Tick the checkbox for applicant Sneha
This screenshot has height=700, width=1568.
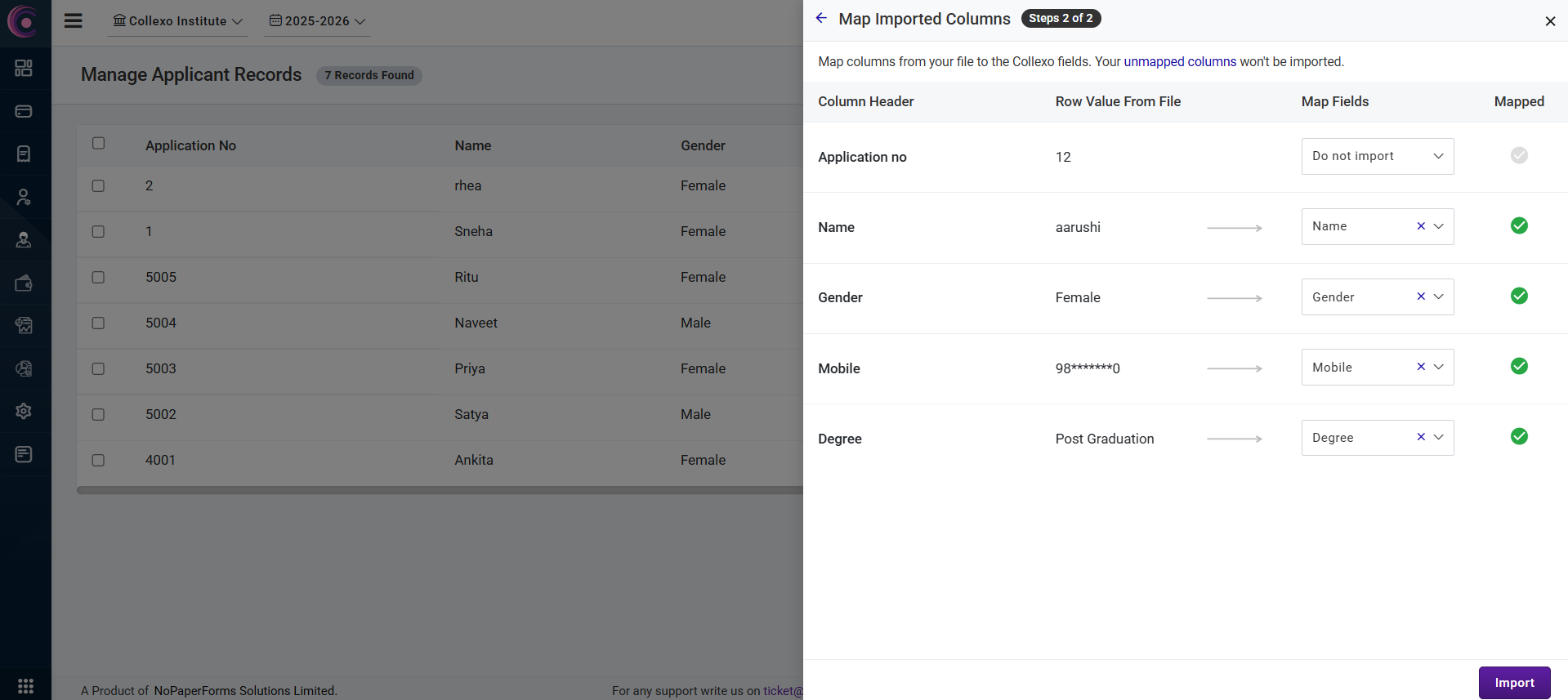[x=98, y=231]
